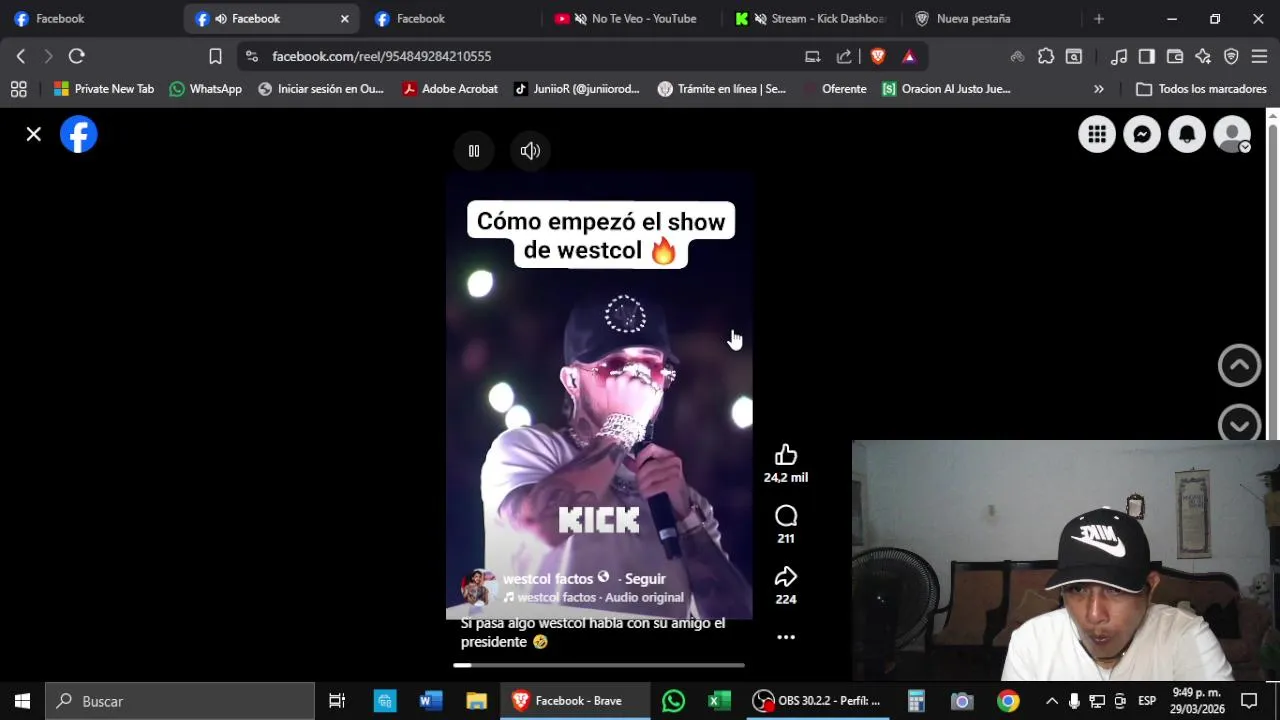Toggle the browser sidebar

(1147, 57)
